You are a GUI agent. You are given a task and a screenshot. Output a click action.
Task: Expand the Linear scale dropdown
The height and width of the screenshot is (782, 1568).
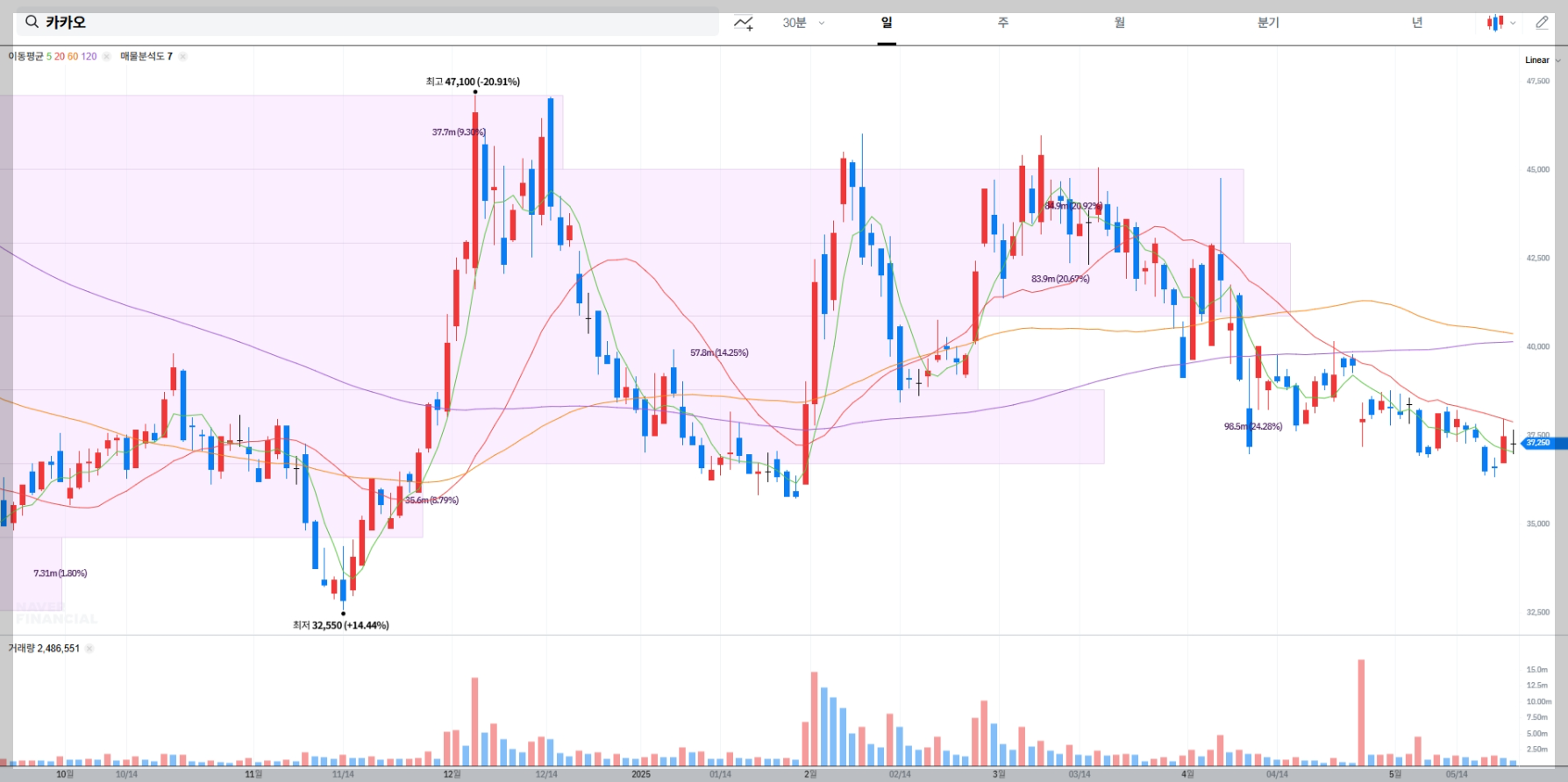tap(1543, 60)
